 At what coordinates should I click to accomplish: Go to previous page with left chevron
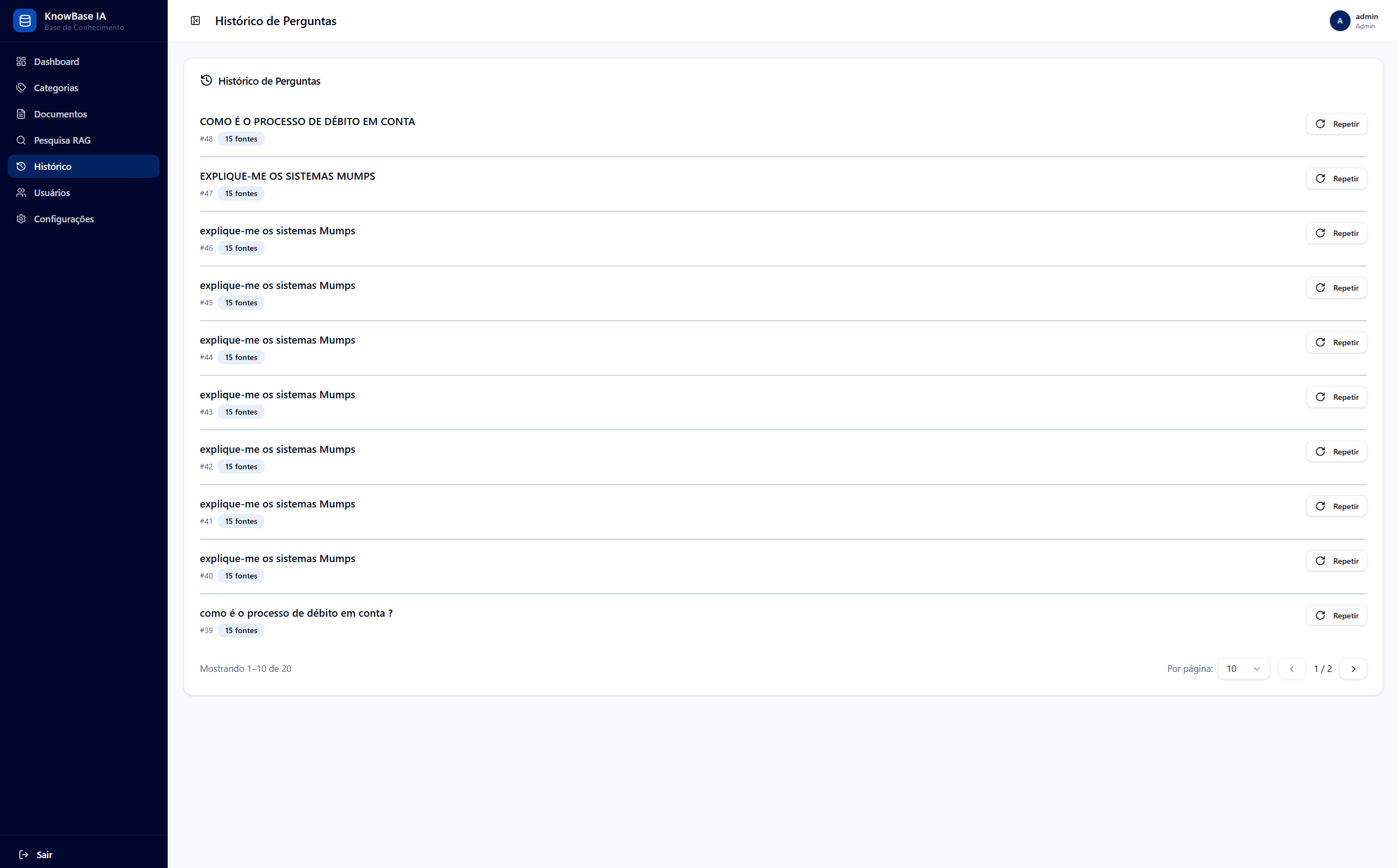tap(1292, 669)
